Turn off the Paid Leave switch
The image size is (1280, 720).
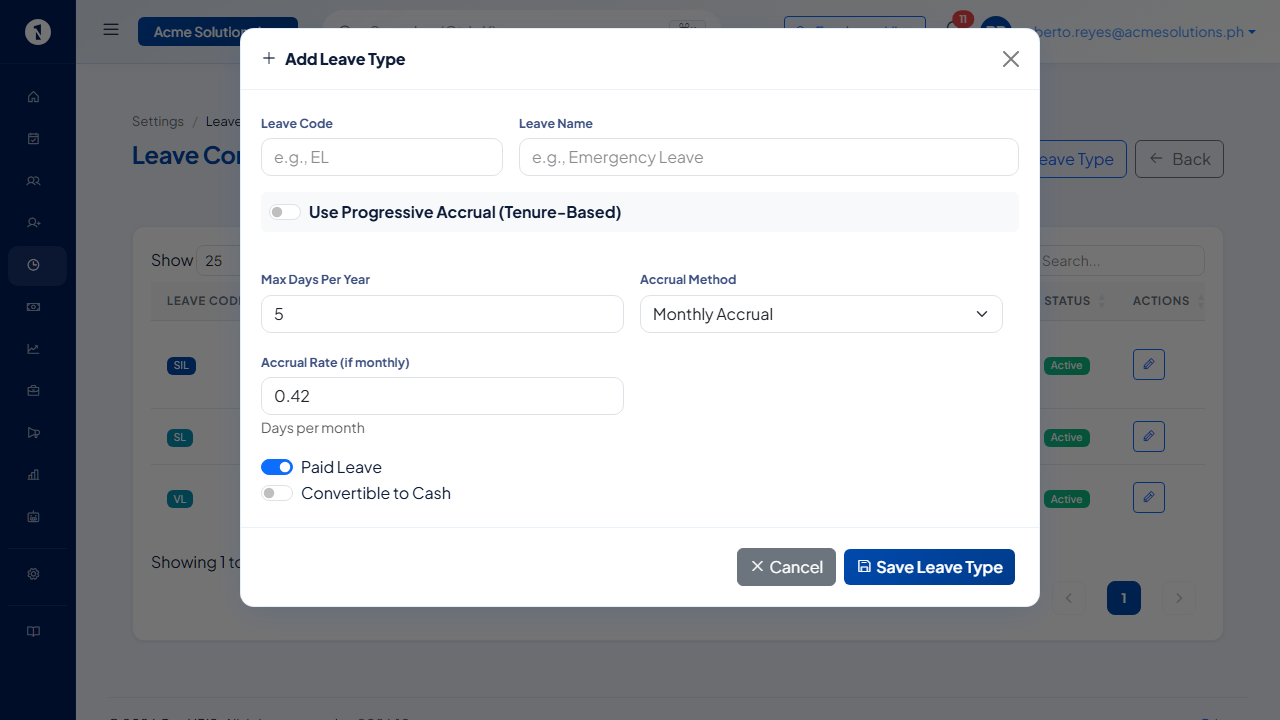[277, 467]
